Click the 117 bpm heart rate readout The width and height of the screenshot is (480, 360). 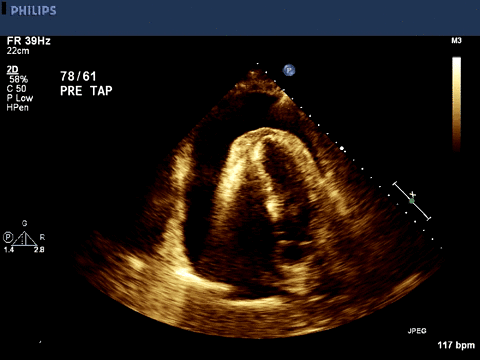tap(456, 345)
